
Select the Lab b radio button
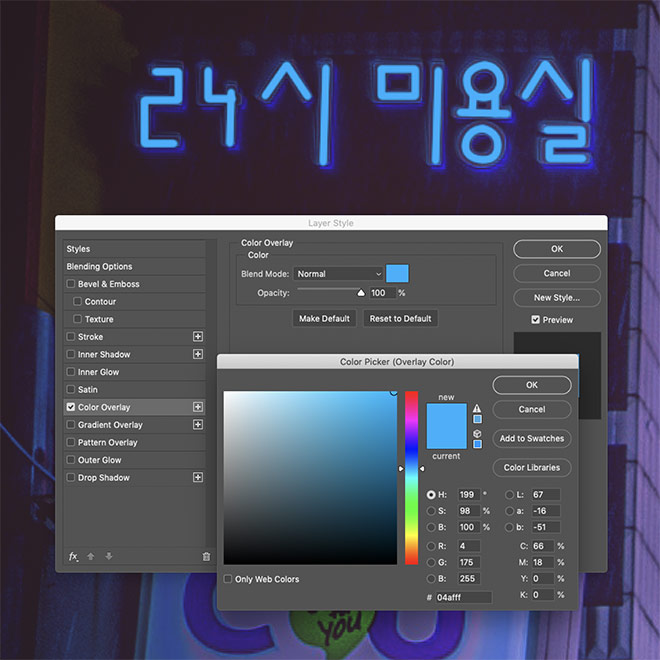click(x=509, y=527)
